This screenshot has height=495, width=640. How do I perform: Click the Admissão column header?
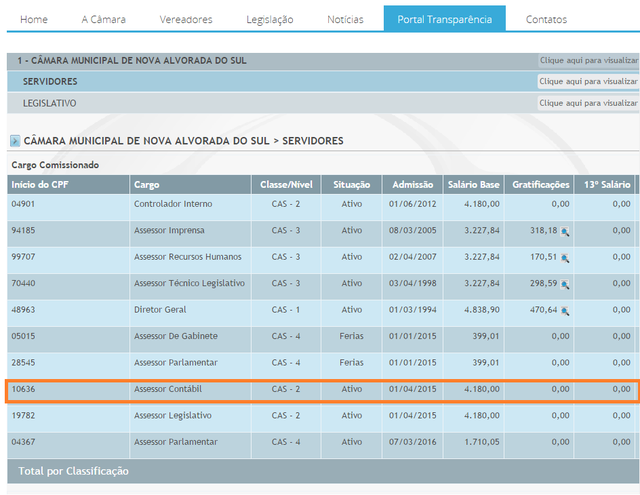[x=412, y=184]
